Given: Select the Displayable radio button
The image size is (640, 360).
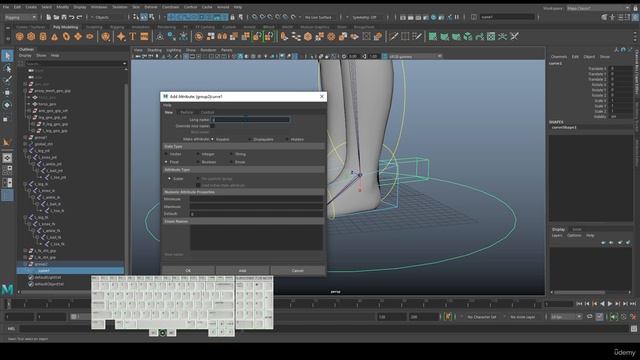Looking at the screenshot, I should click(250, 139).
